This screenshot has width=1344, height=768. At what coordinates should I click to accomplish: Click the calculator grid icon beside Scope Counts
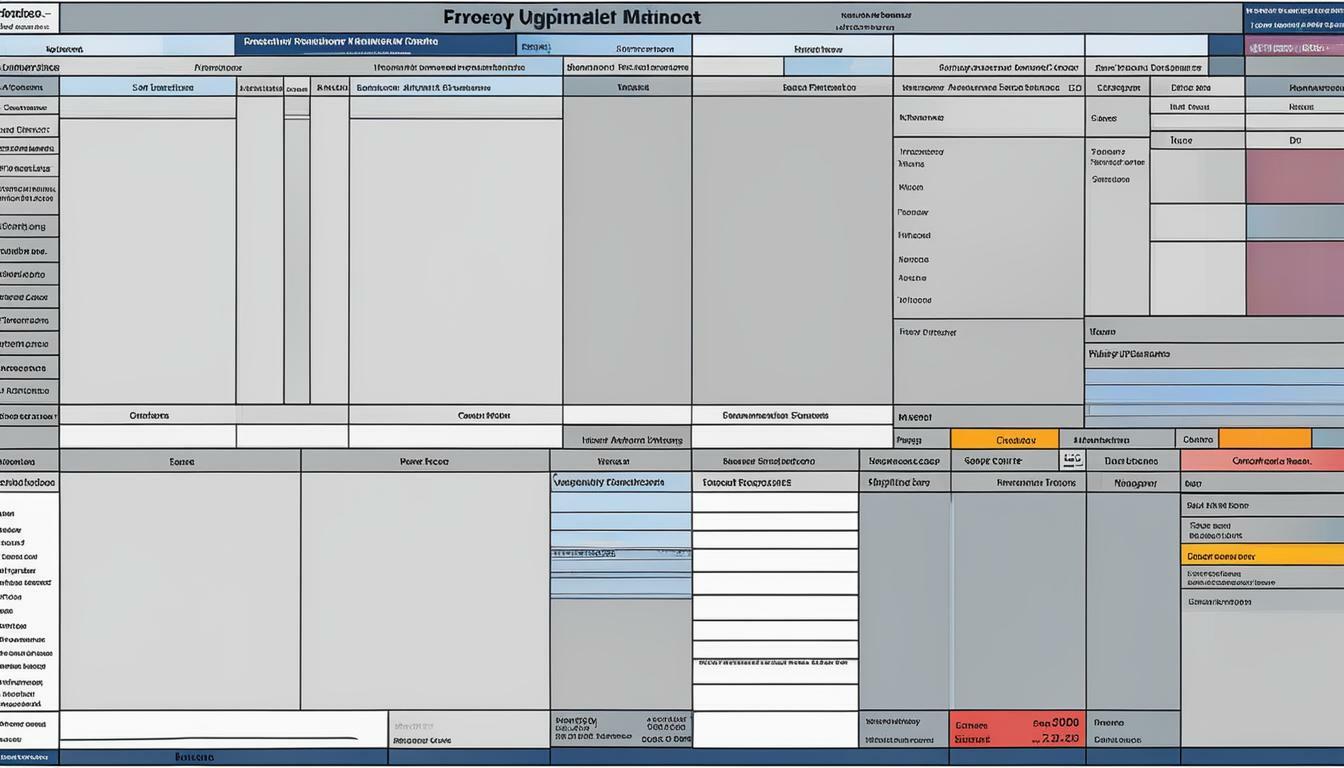pos(1072,460)
